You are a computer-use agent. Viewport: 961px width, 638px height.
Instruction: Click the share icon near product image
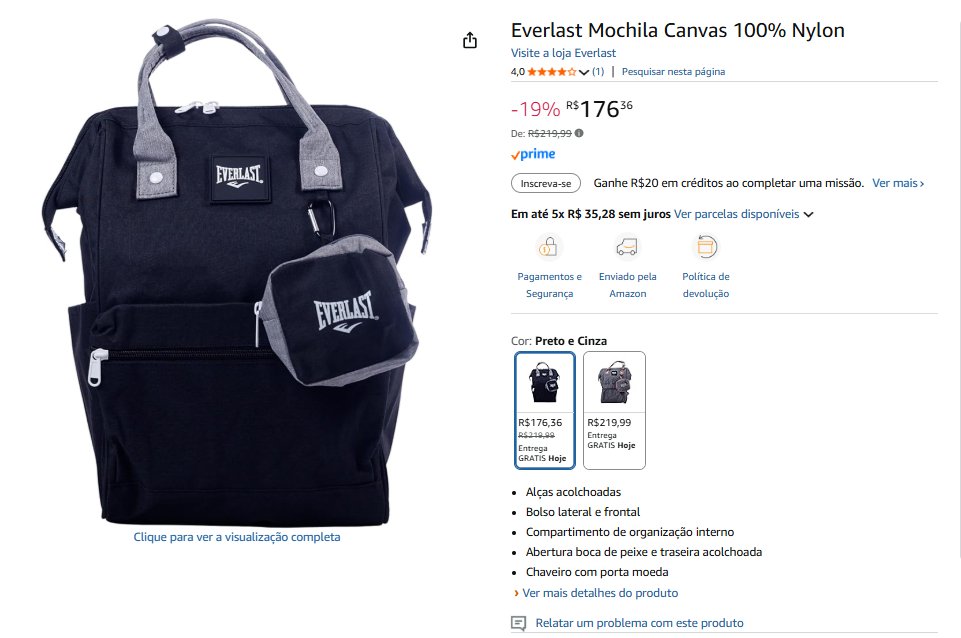[469, 40]
